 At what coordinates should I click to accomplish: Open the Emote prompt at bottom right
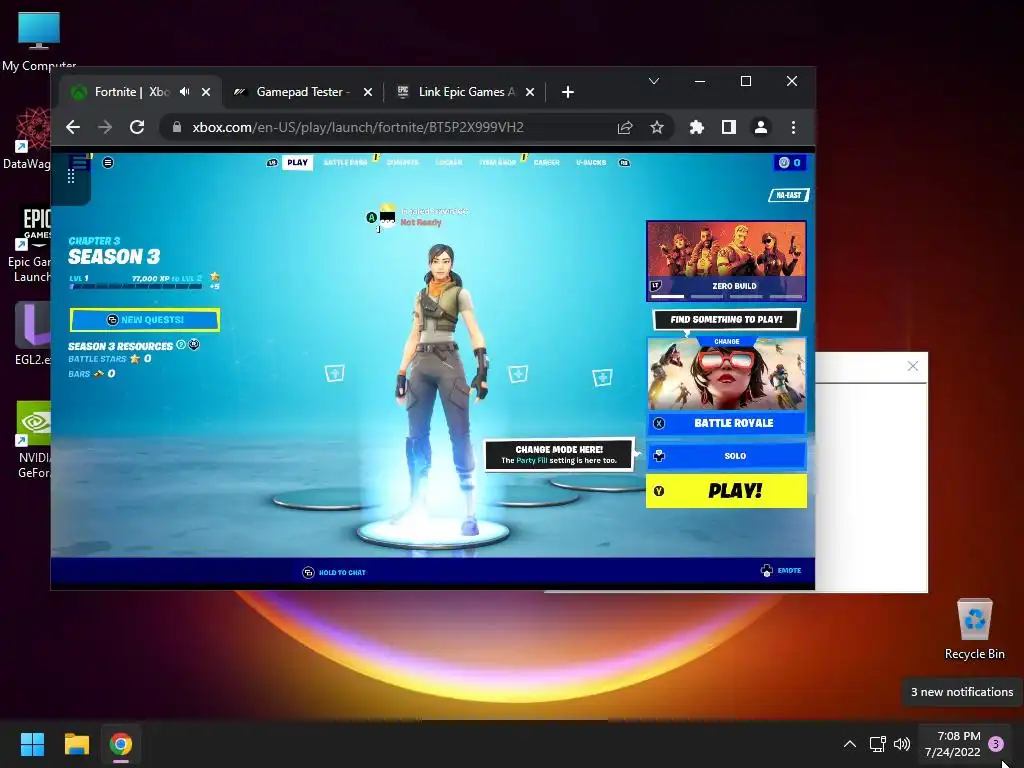pos(781,571)
